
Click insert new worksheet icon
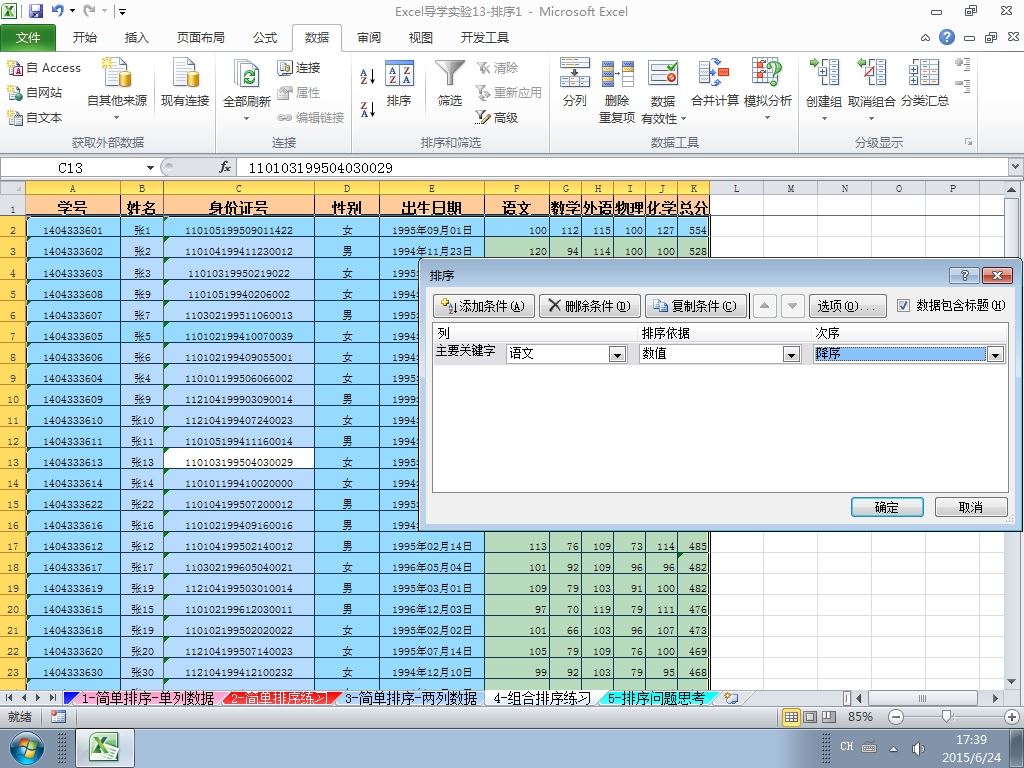click(731, 698)
